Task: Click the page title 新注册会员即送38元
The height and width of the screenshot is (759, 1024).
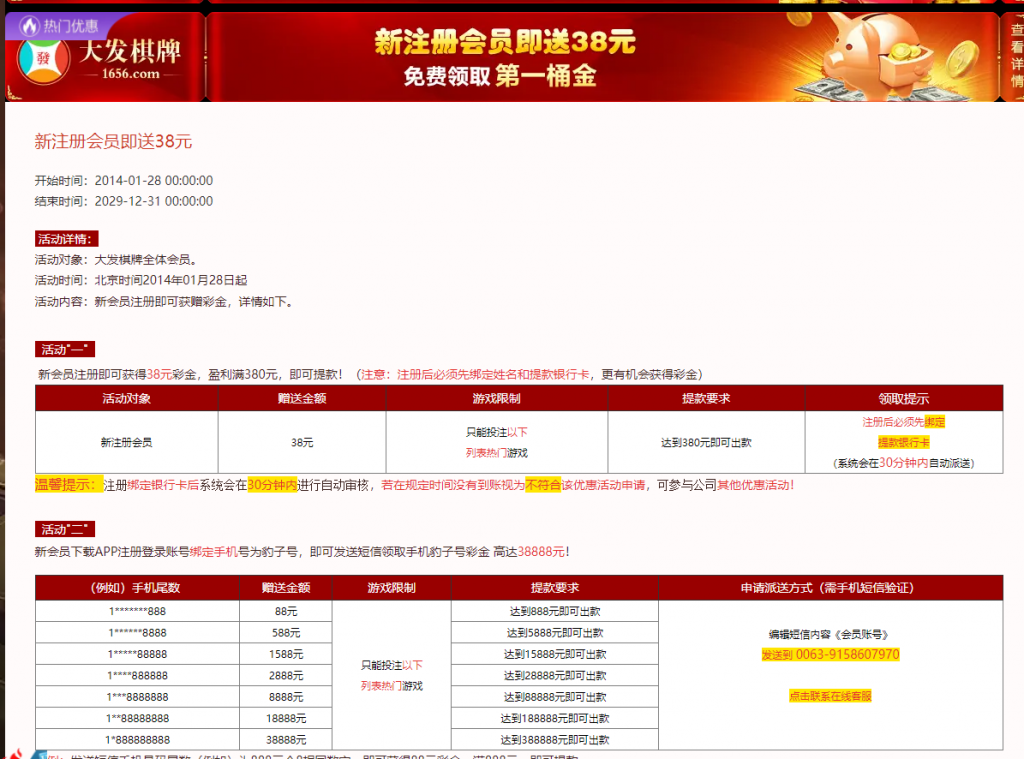Action: (113, 141)
